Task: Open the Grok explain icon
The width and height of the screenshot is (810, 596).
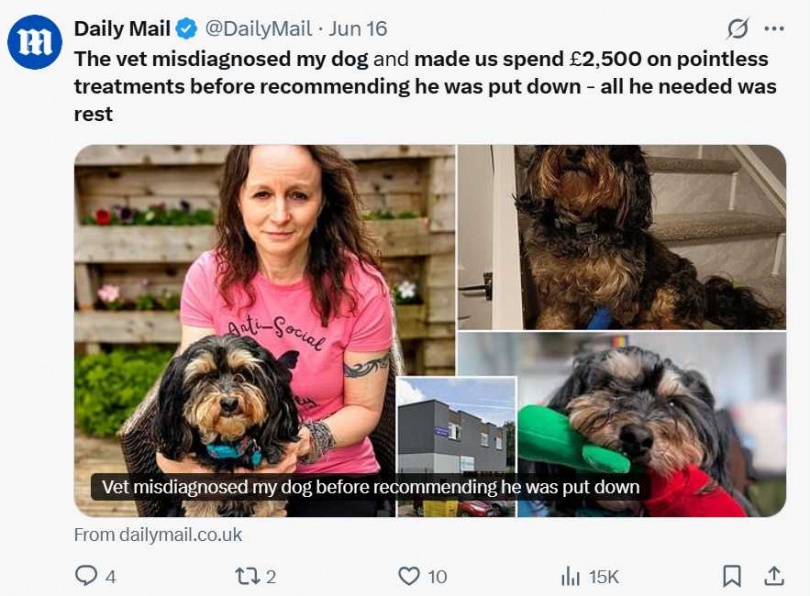Action: point(737,28)
